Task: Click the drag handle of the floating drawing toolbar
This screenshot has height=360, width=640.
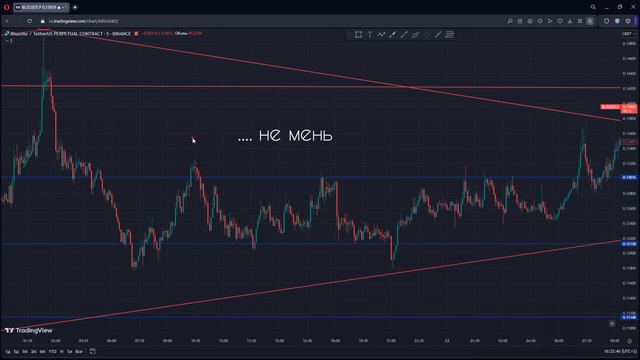Action: [349, 35]
